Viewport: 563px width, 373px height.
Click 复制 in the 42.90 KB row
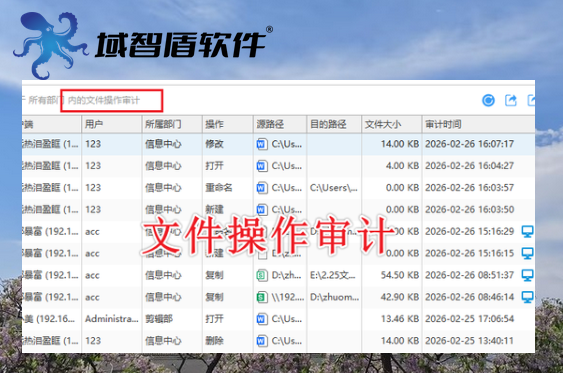point(214,297)
